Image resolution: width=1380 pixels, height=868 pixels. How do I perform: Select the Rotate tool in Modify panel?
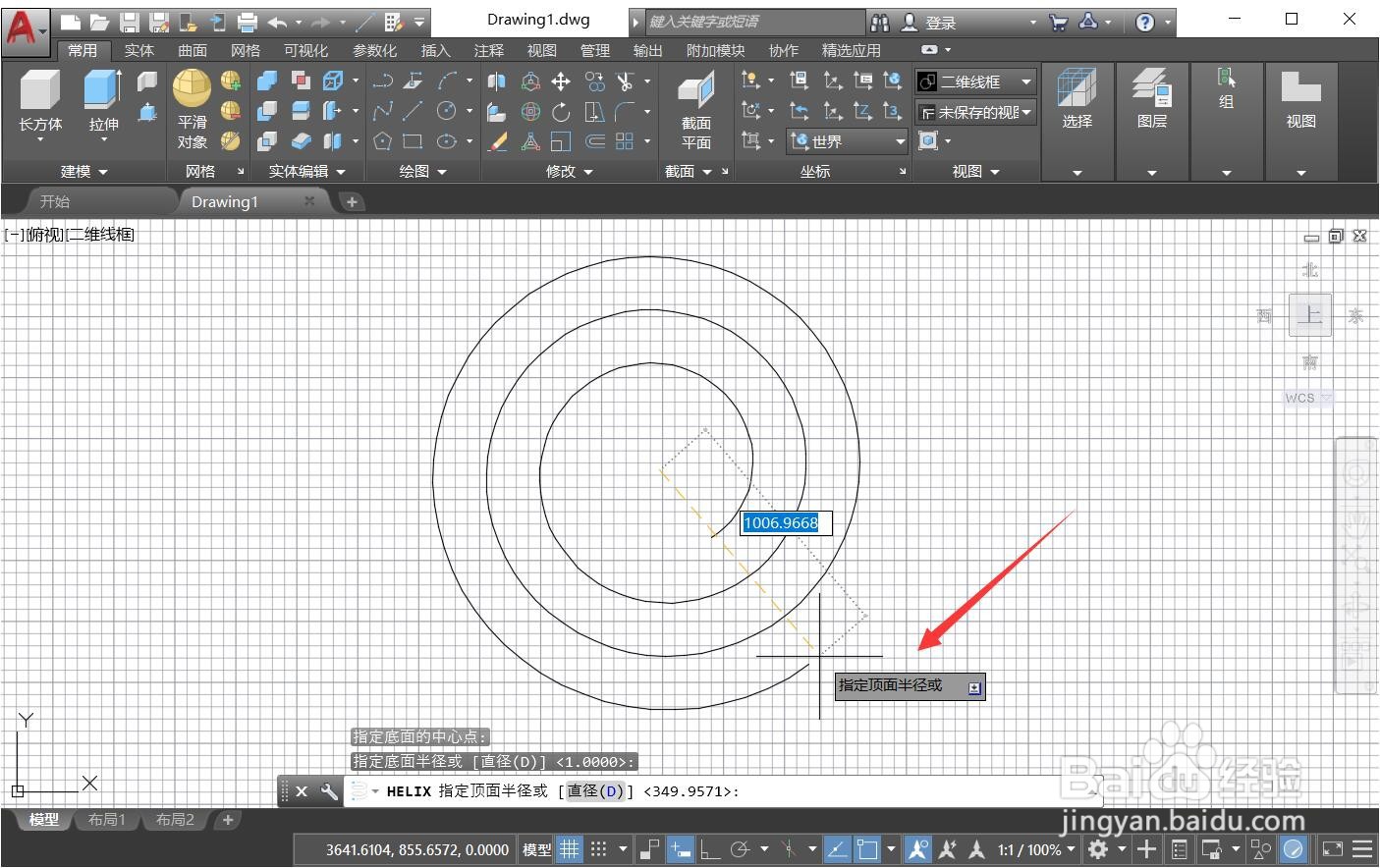pyautogui.click(x=561, y=112)
